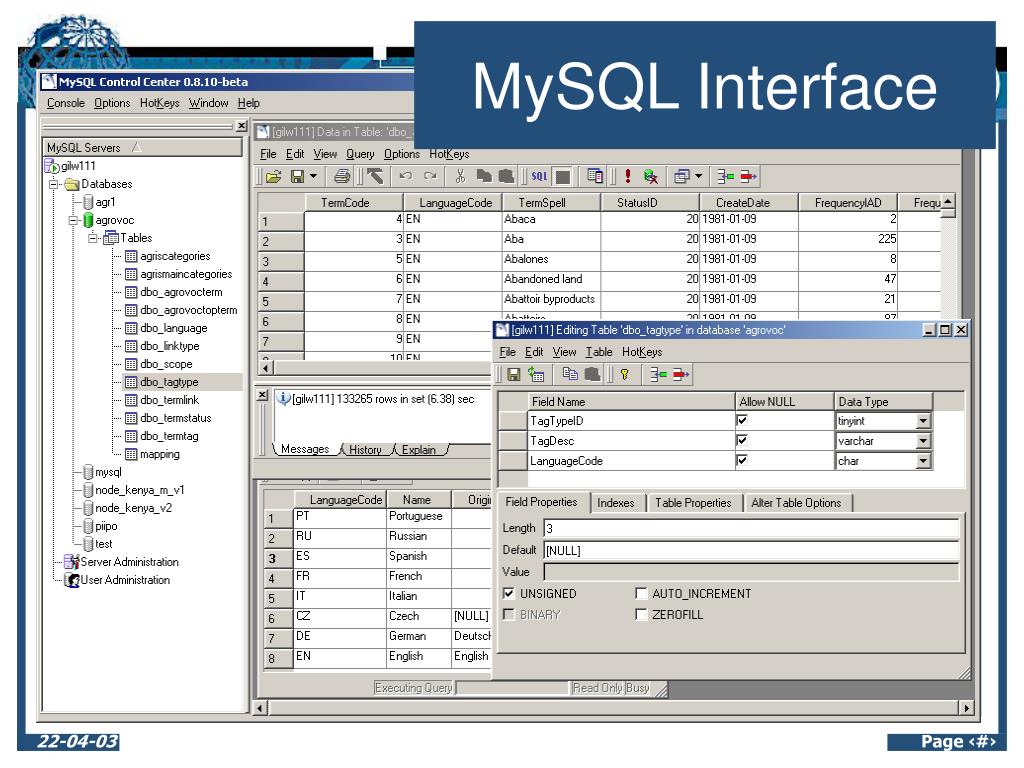Click the Print icon in the data window toolbar
Image resolution: width=1024 pixels, height=768 pixels.
pyautogui.click(x=342, y=176)
